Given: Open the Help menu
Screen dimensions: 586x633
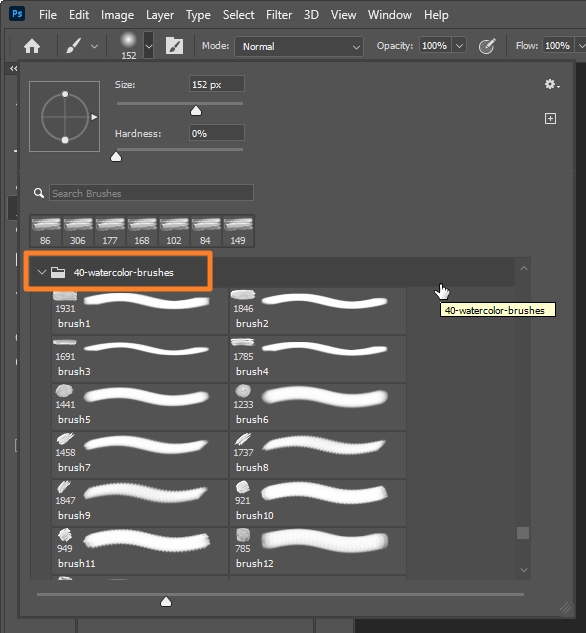Looking at the screenshot, I should [436, 15].
